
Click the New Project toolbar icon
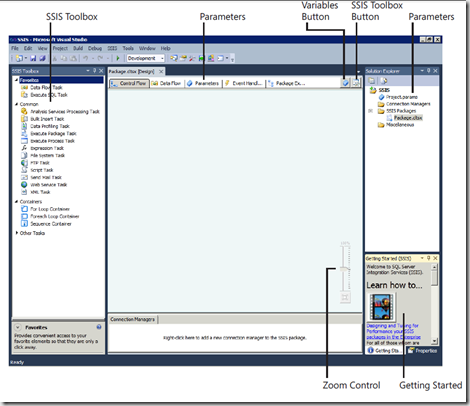click(x=19, y=58)
